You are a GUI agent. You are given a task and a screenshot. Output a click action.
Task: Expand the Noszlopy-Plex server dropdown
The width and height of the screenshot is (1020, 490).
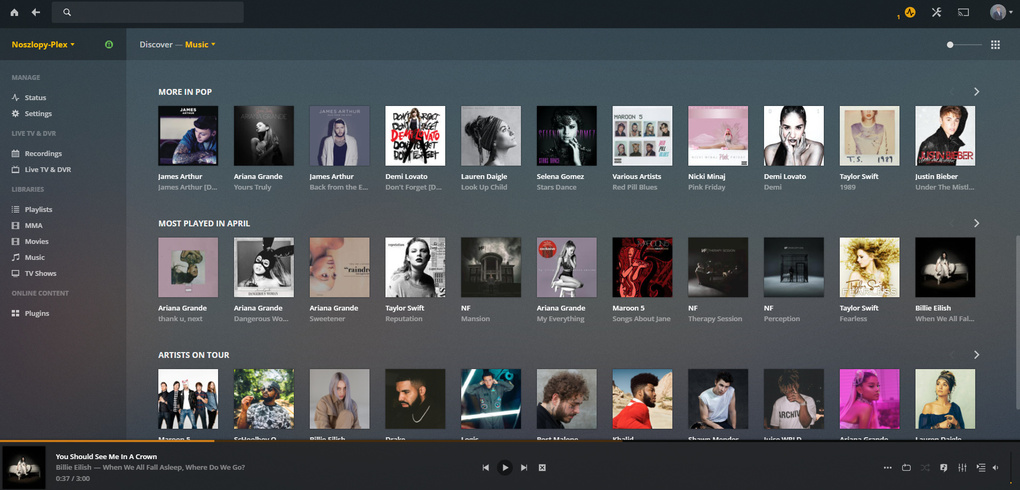pyautogui.click(x=44, y=45)
